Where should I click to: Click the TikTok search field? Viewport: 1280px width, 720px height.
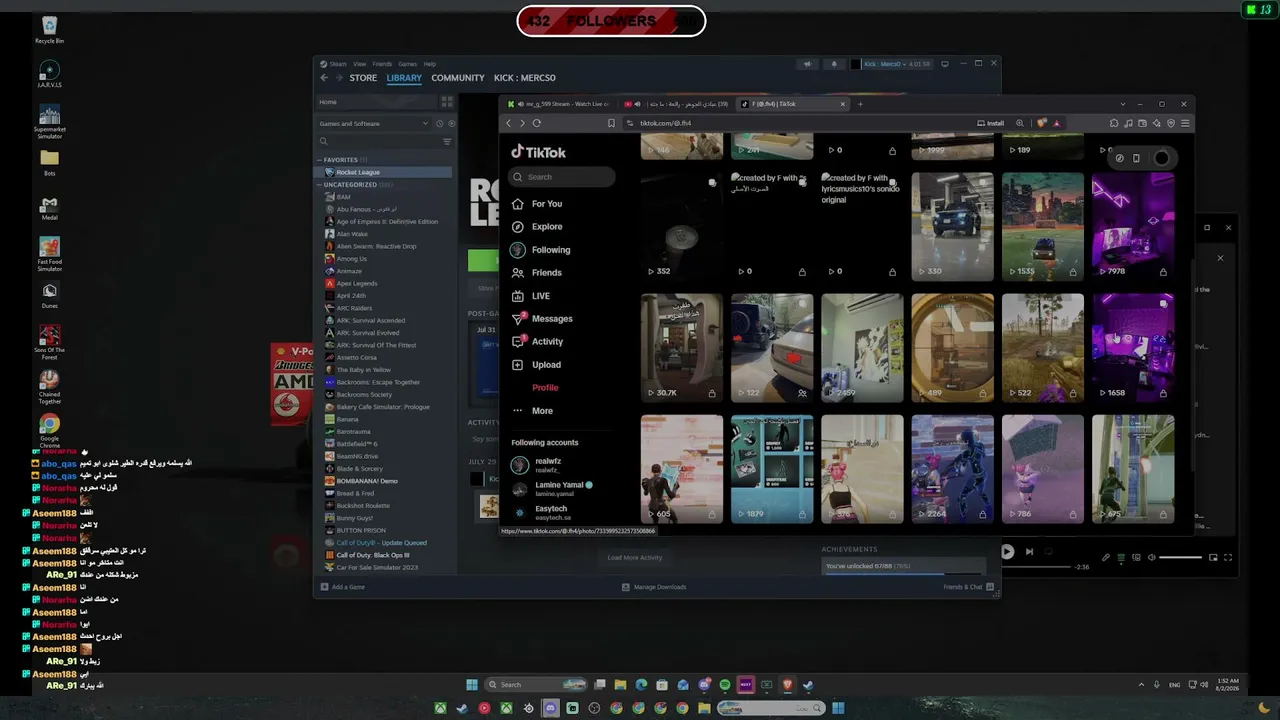tap(562, 177)
